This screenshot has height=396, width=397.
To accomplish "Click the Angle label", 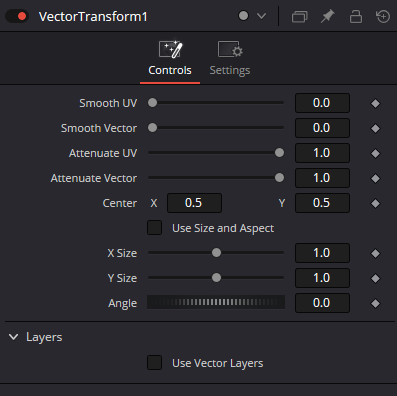I will pos(122,304).
